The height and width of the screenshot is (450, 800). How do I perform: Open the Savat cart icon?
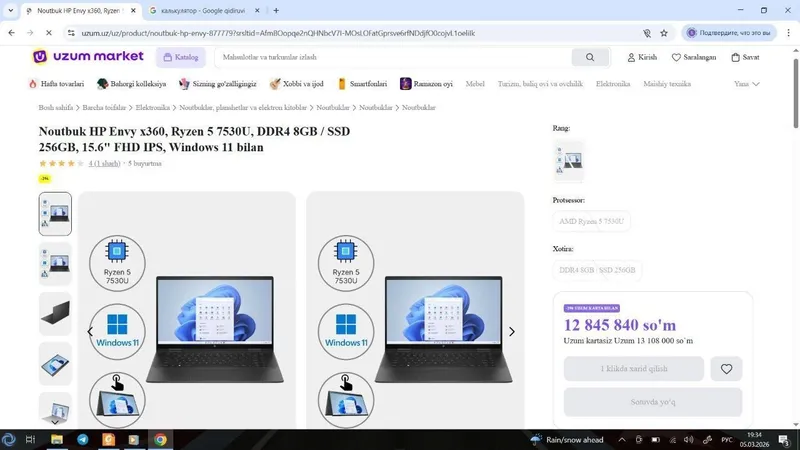coord(735,57)
